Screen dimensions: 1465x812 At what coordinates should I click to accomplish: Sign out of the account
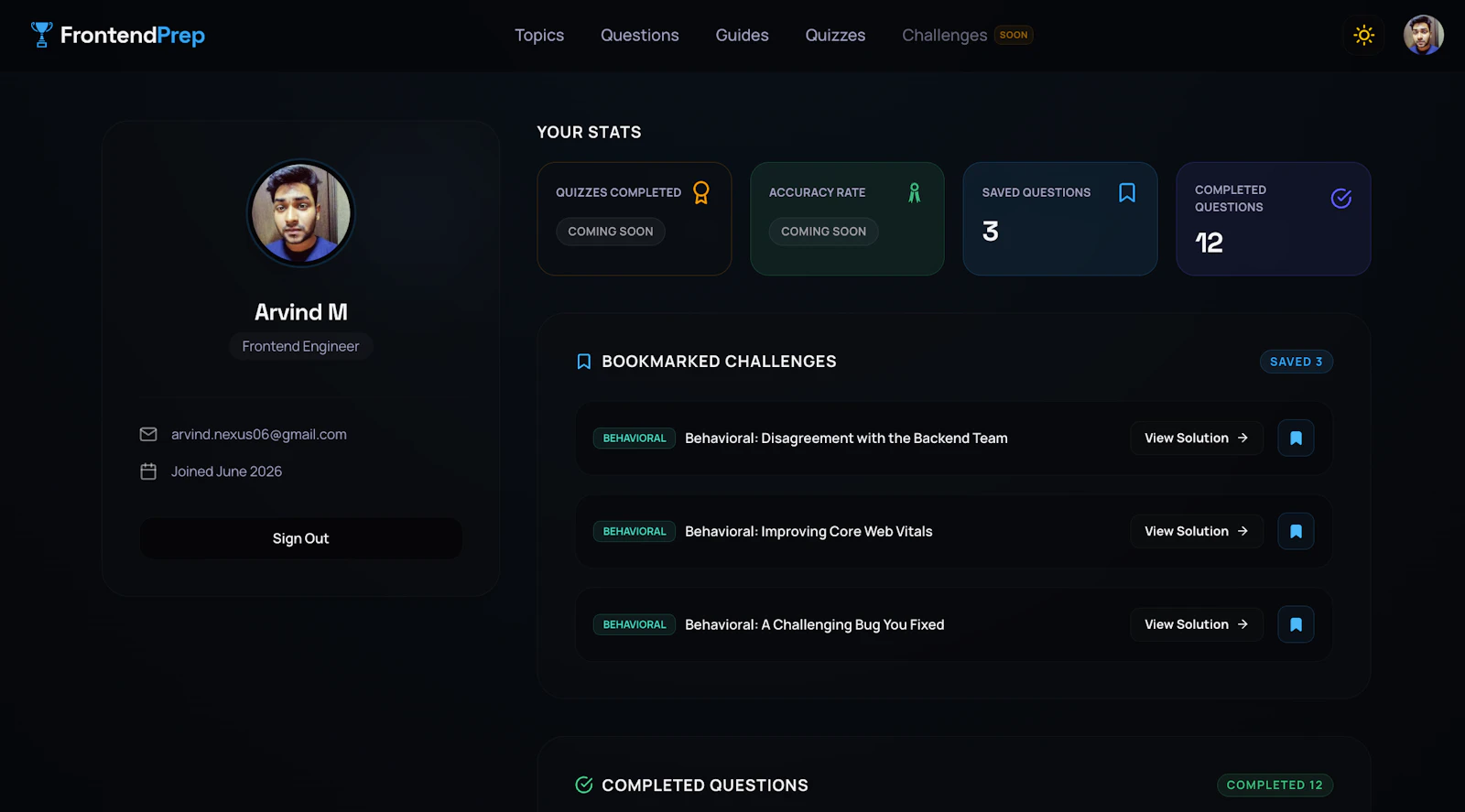(300, 538)
